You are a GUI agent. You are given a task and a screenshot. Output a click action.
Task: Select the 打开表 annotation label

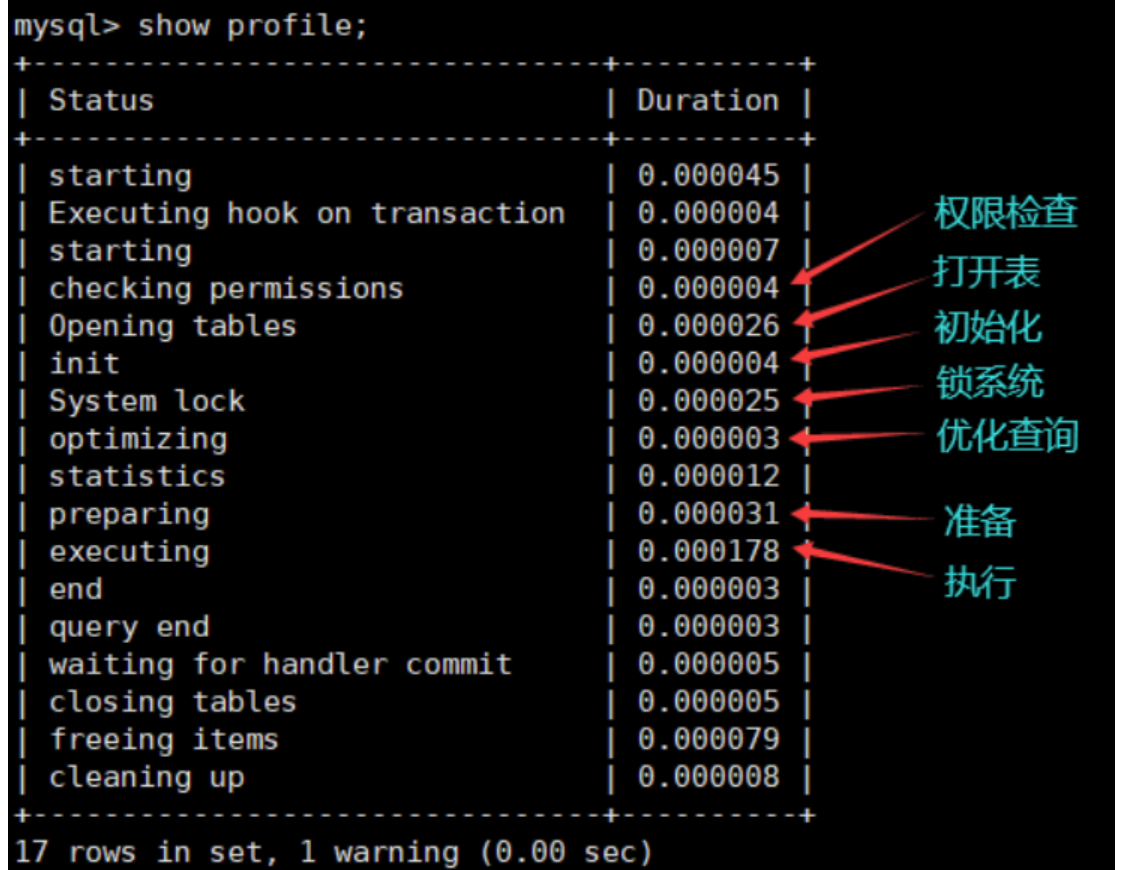click(987, 272)
